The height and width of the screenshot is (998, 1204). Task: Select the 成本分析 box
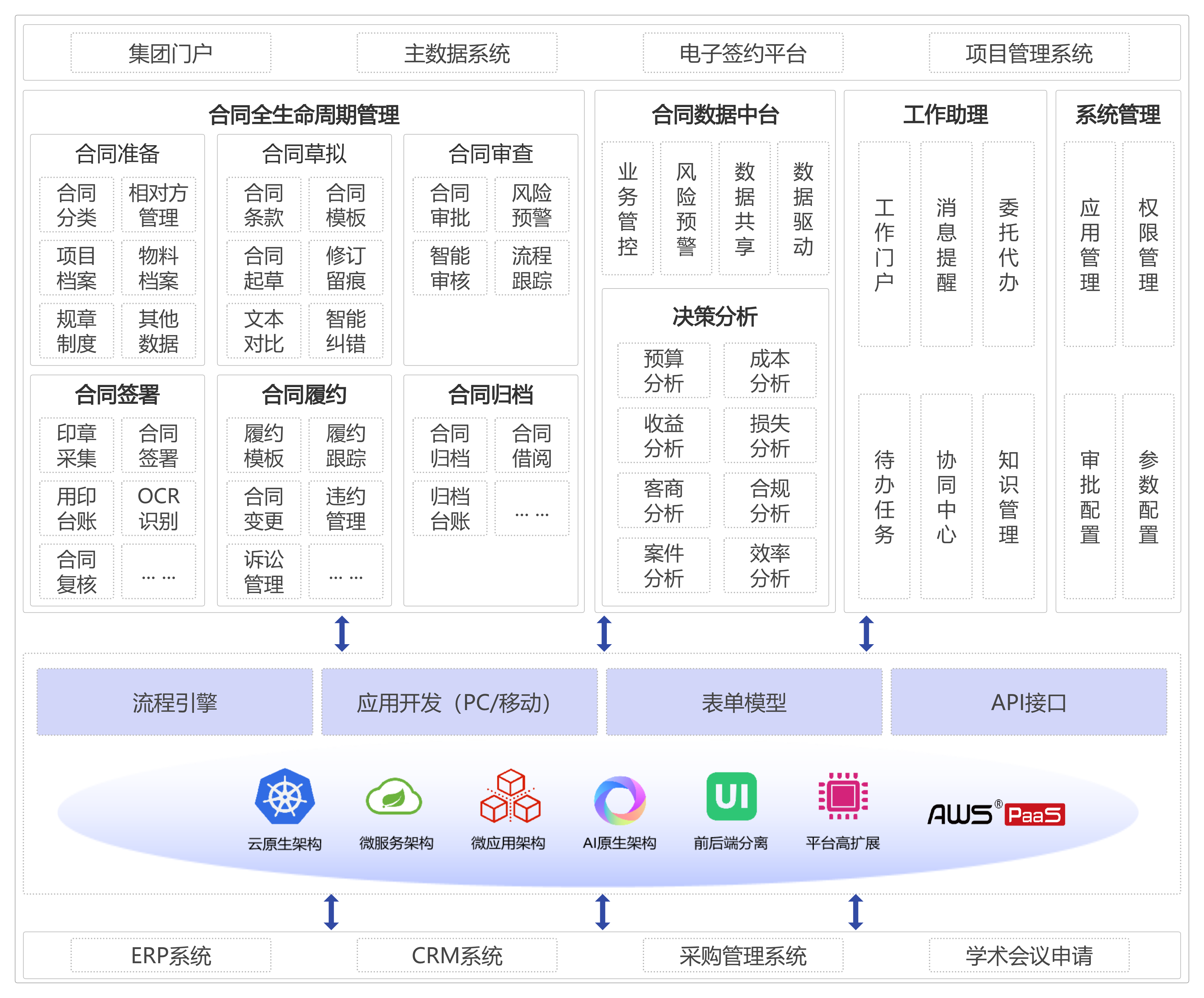click(x=770, y=370)
